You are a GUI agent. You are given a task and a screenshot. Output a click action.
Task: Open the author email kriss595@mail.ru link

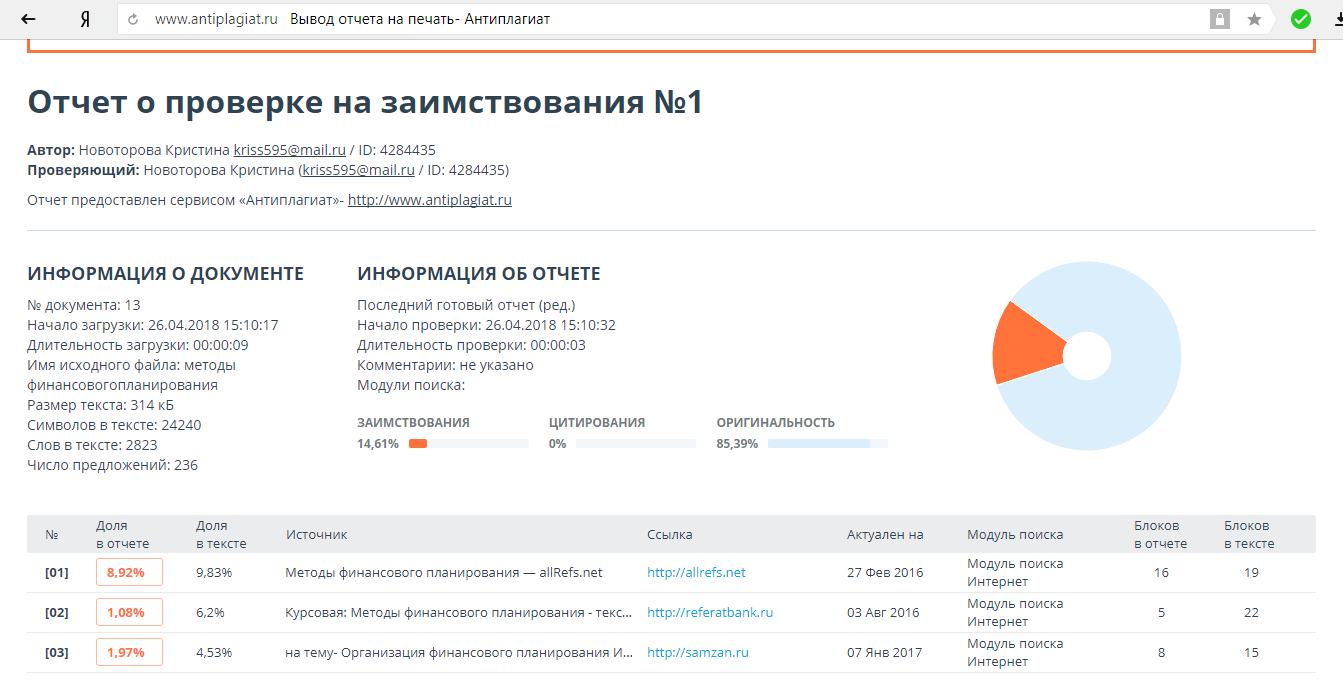[x=289, y=150]
